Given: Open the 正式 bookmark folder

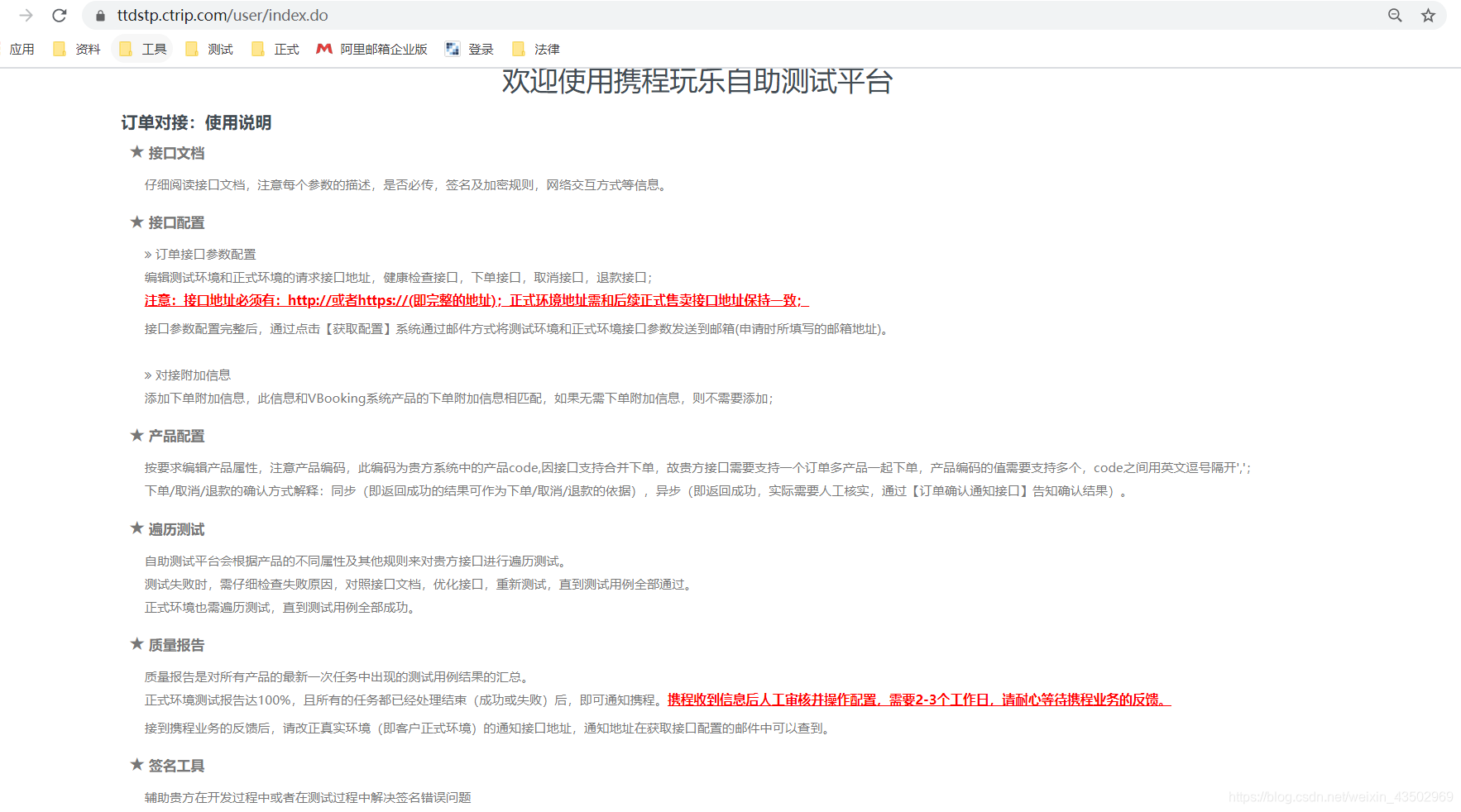Looking at the screenshot, I should pyautogui.click(x=275, y=49).
